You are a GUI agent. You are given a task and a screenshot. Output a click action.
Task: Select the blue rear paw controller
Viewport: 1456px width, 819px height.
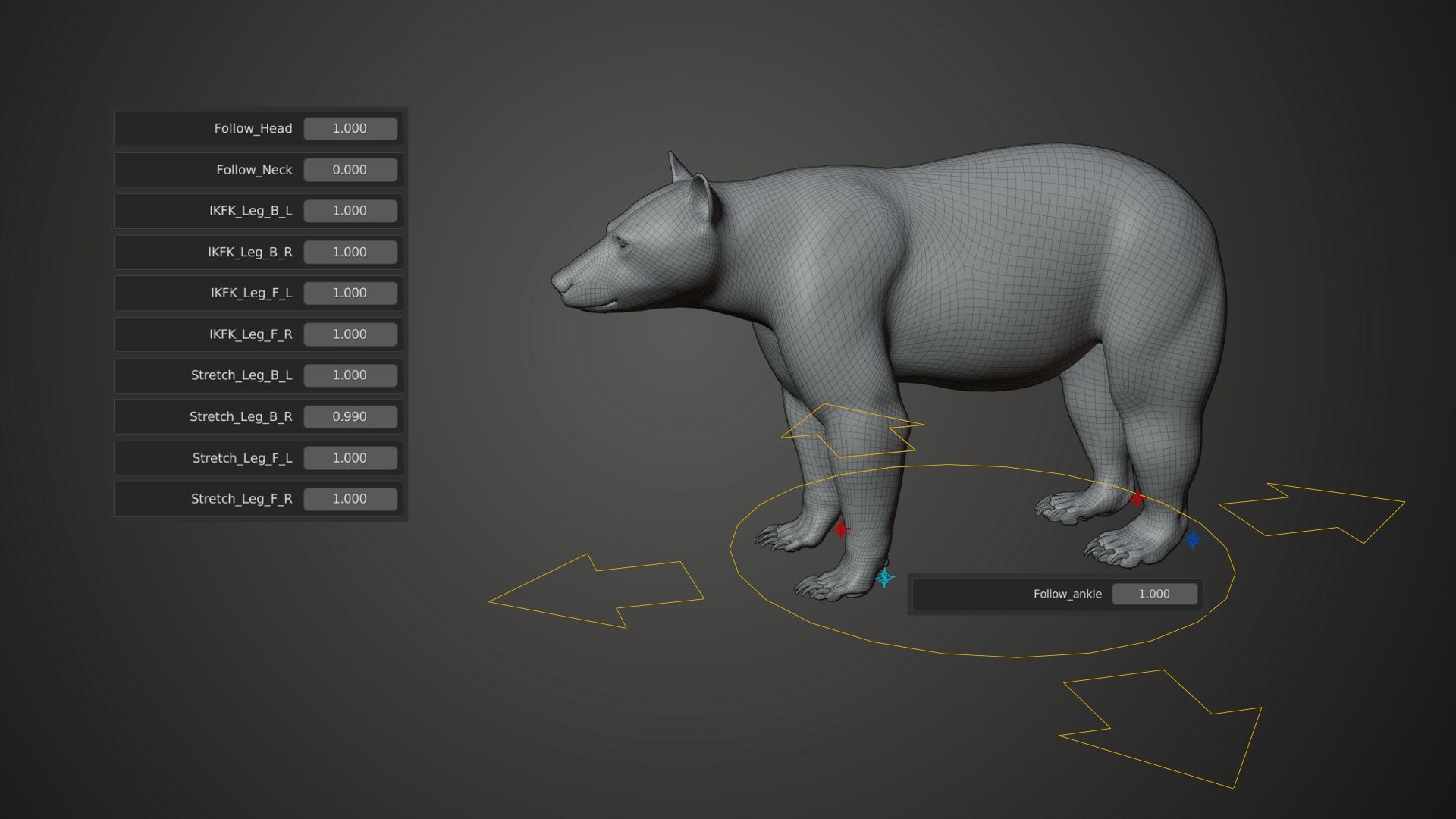point(1193,539)
